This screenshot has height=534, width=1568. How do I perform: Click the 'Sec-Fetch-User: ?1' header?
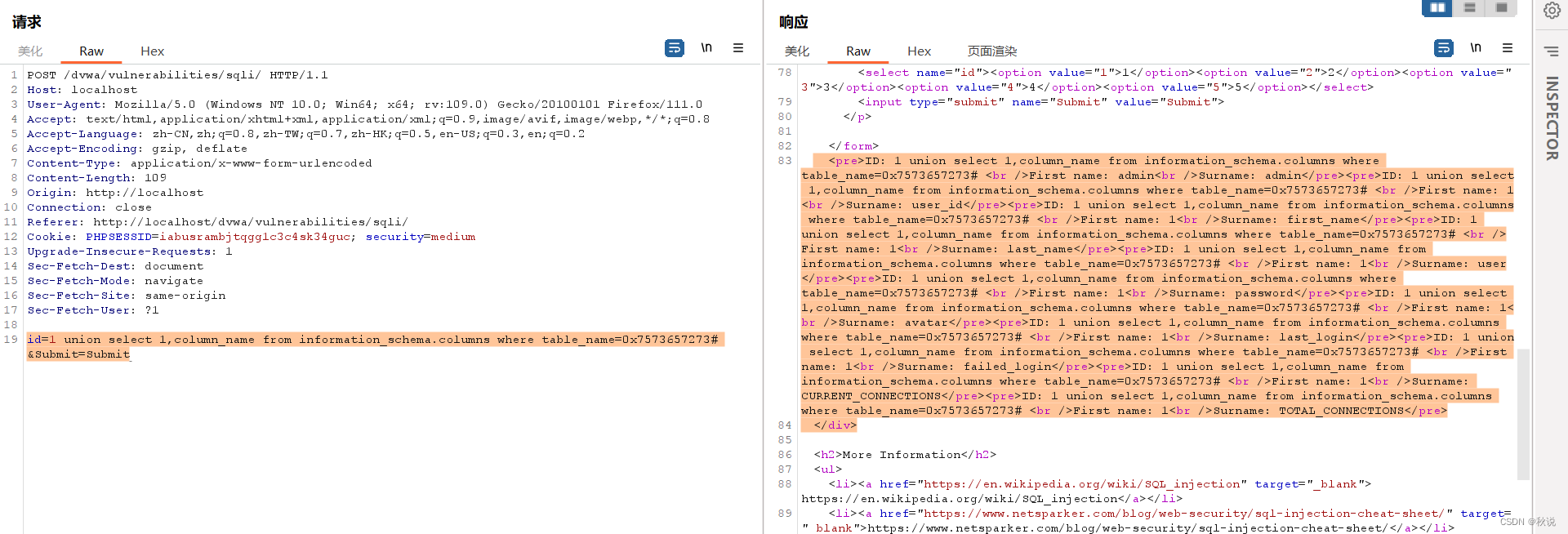[93, 310]
